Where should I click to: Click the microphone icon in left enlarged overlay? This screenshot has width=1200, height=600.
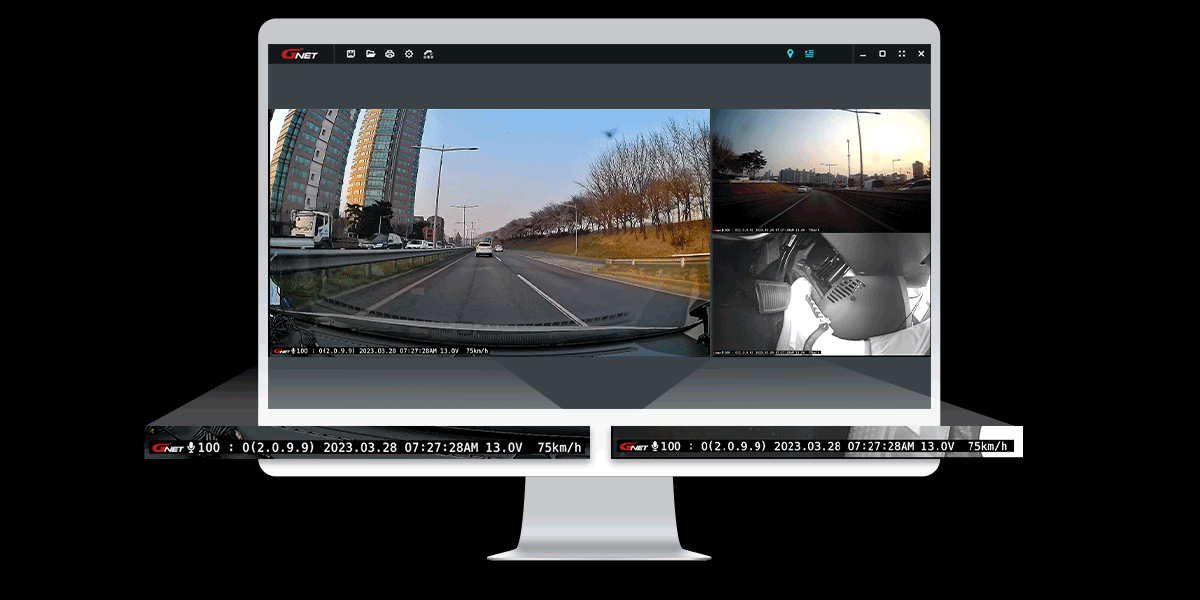191,447
